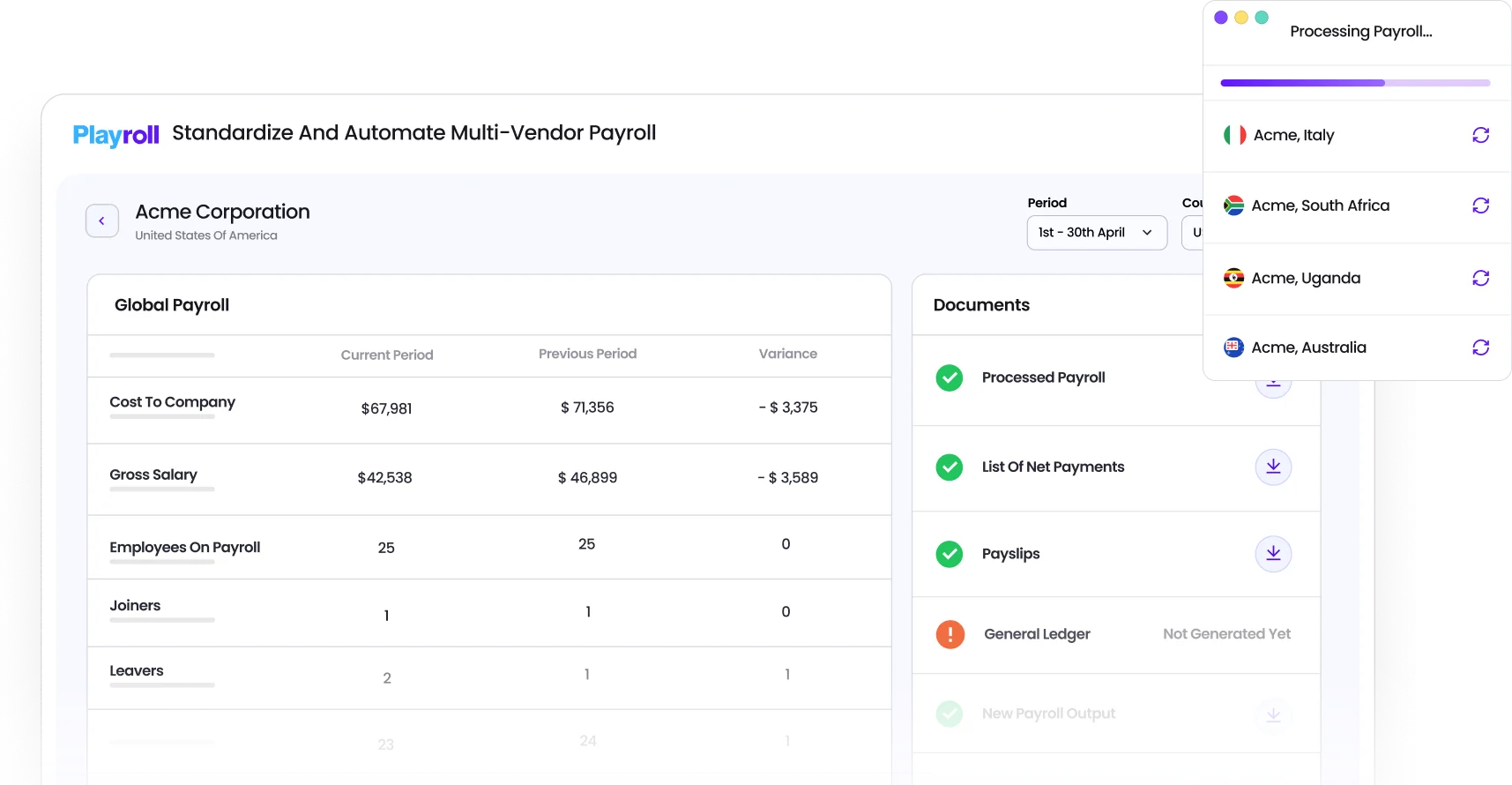Click the - $ 3,375 variance value

788,407
